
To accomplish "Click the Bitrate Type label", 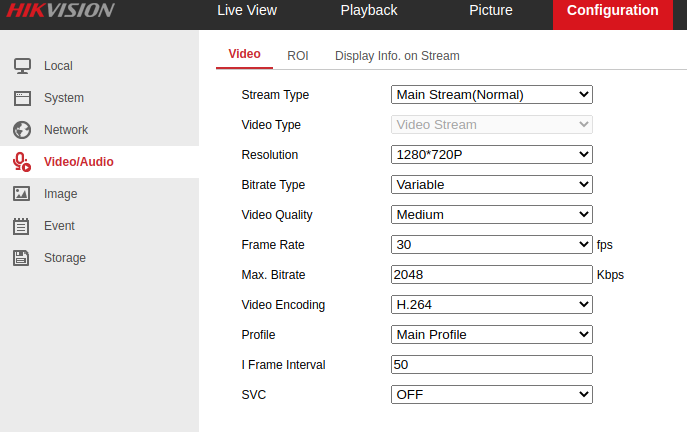I will coord(273,185).
